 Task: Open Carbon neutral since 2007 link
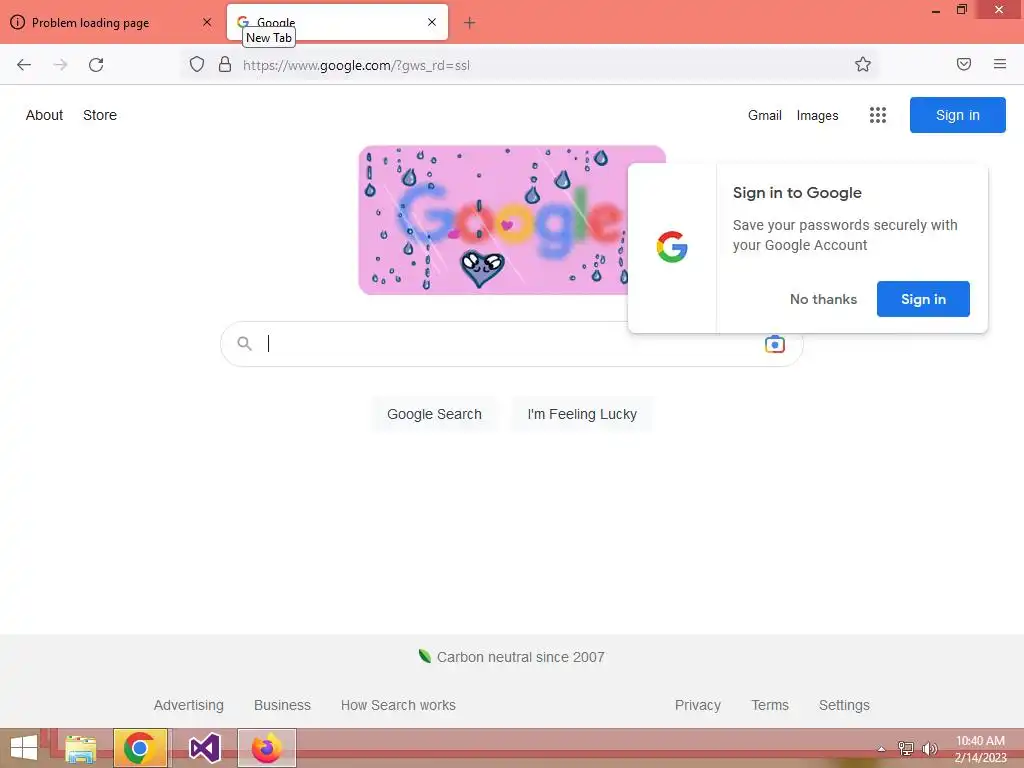pyautogui.click(x=520, y=657)
